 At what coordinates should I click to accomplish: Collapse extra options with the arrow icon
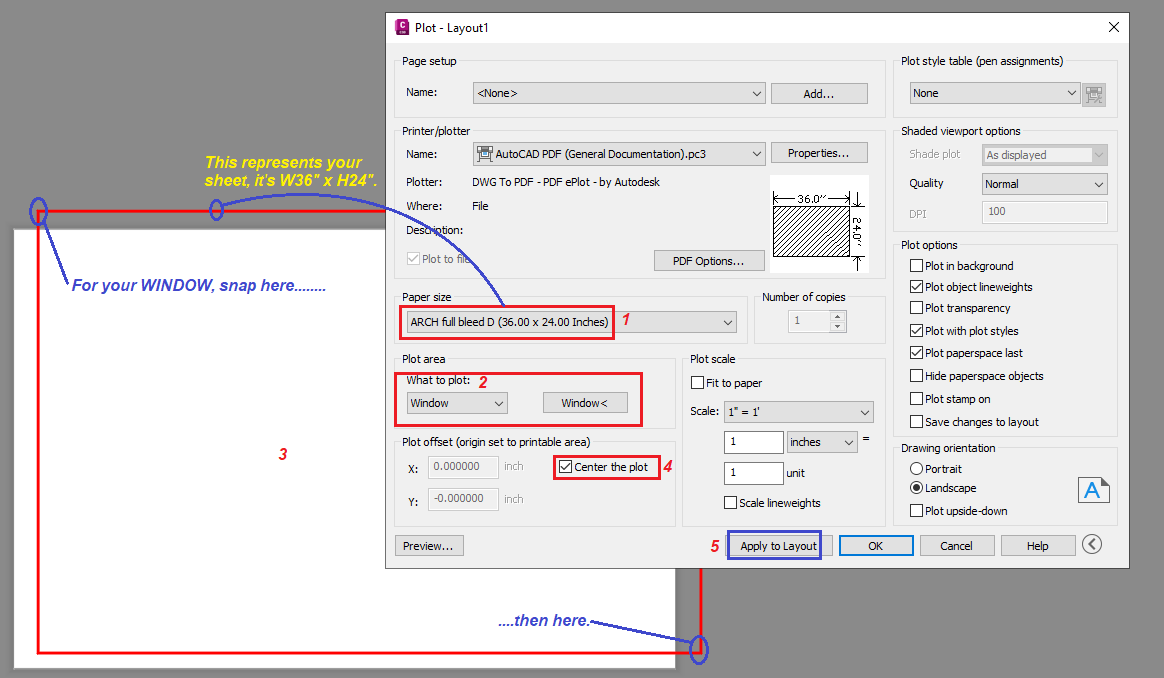[1092, 544]
